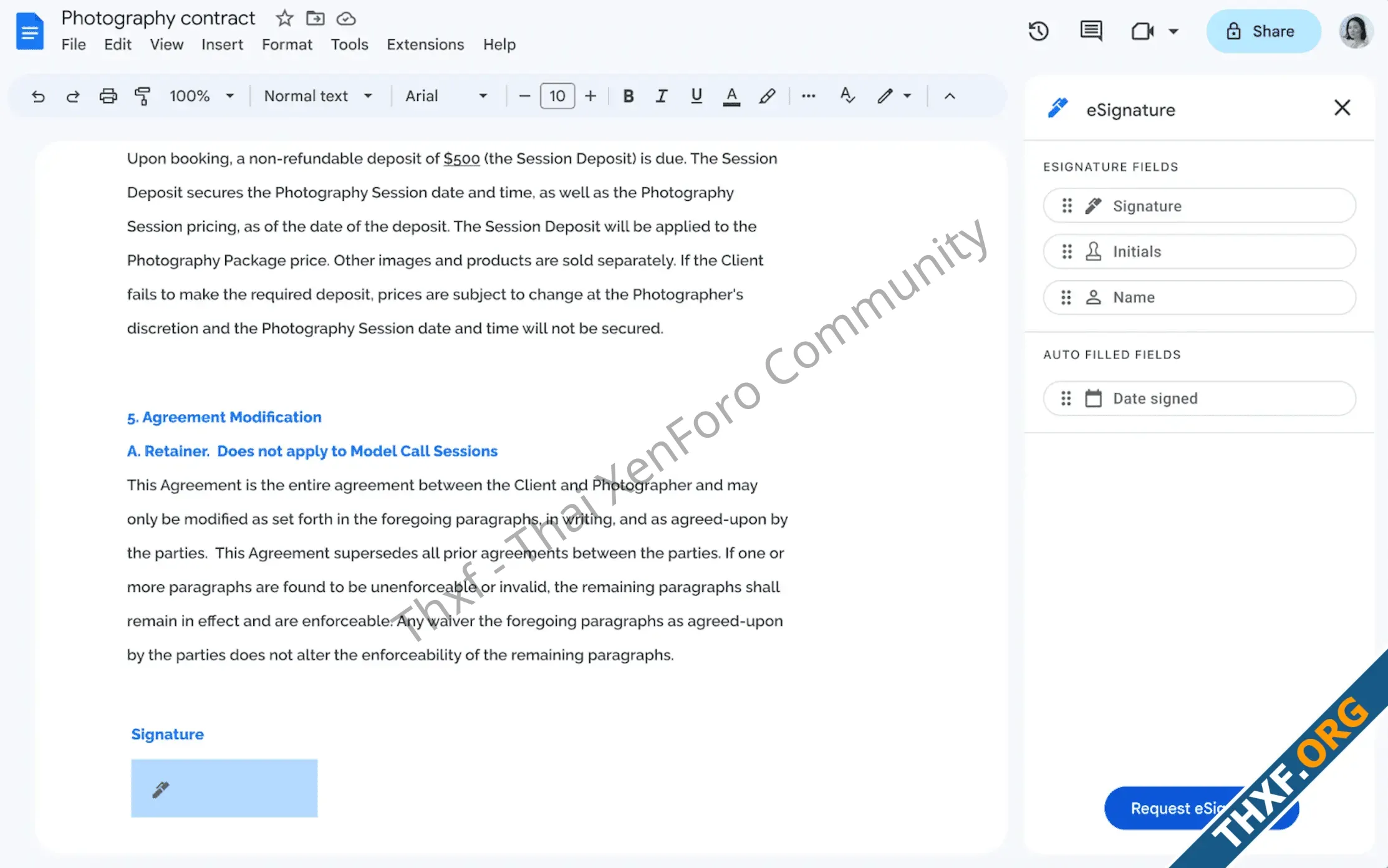Open the Help menu
Viewport: 1388px width, 868px height.
pyautogui.click(x=499, y=45)
